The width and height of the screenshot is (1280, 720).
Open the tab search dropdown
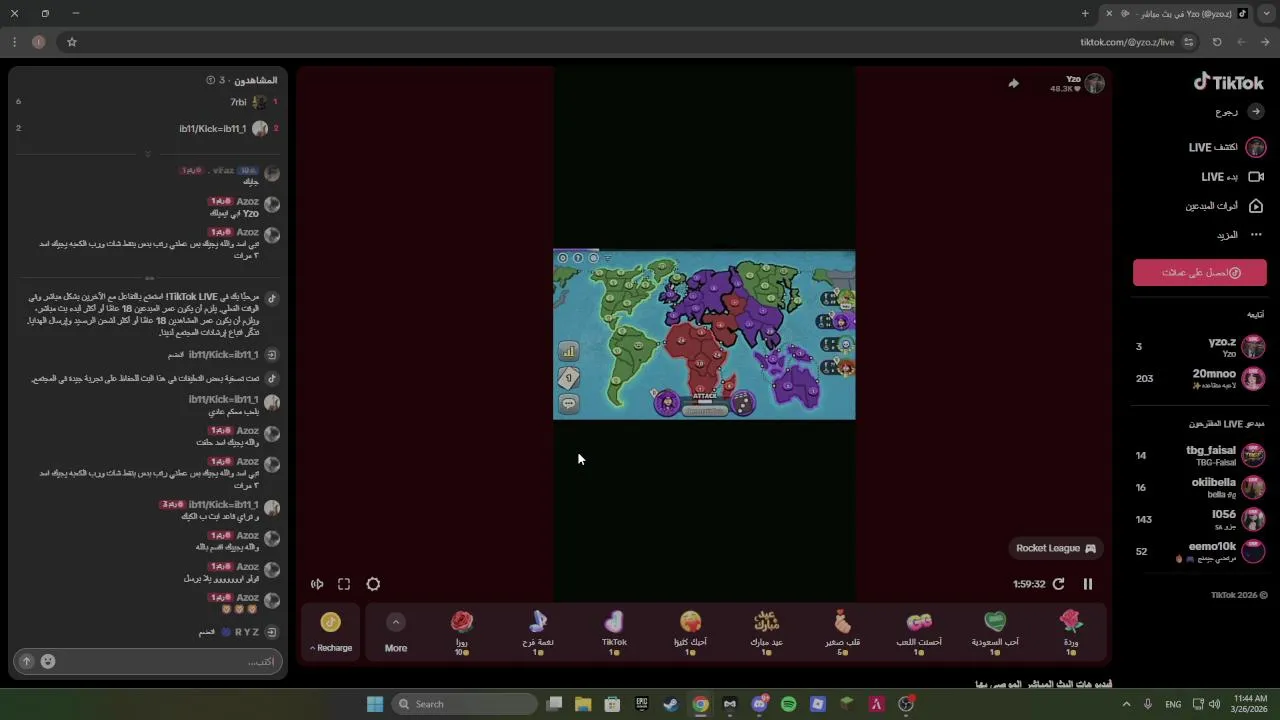[x=1266, y=14]
